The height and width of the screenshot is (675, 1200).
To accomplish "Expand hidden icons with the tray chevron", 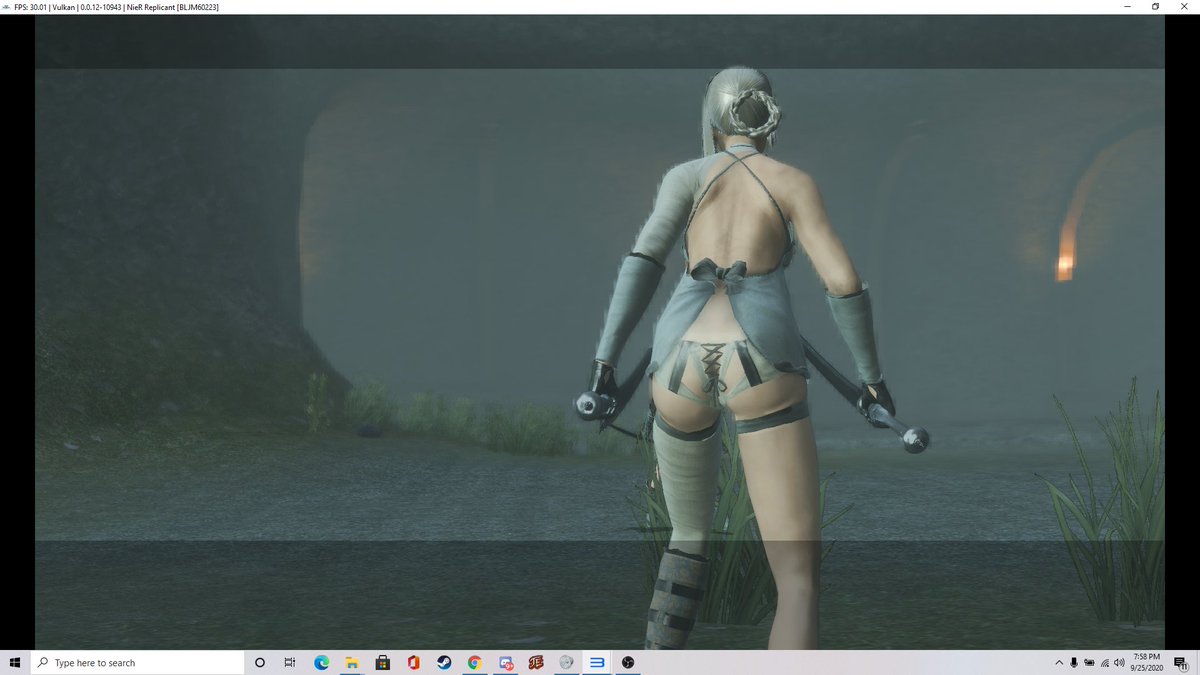I will [1059, 662].
